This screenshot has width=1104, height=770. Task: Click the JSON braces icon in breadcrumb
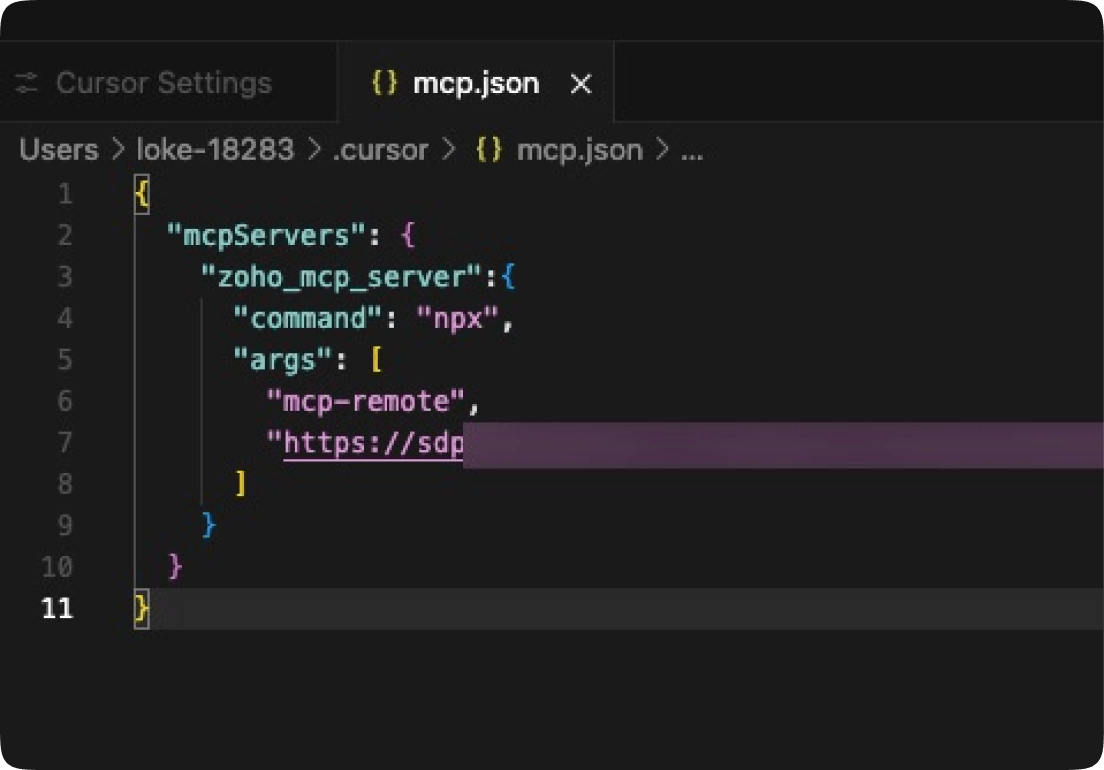pos(489,149)
